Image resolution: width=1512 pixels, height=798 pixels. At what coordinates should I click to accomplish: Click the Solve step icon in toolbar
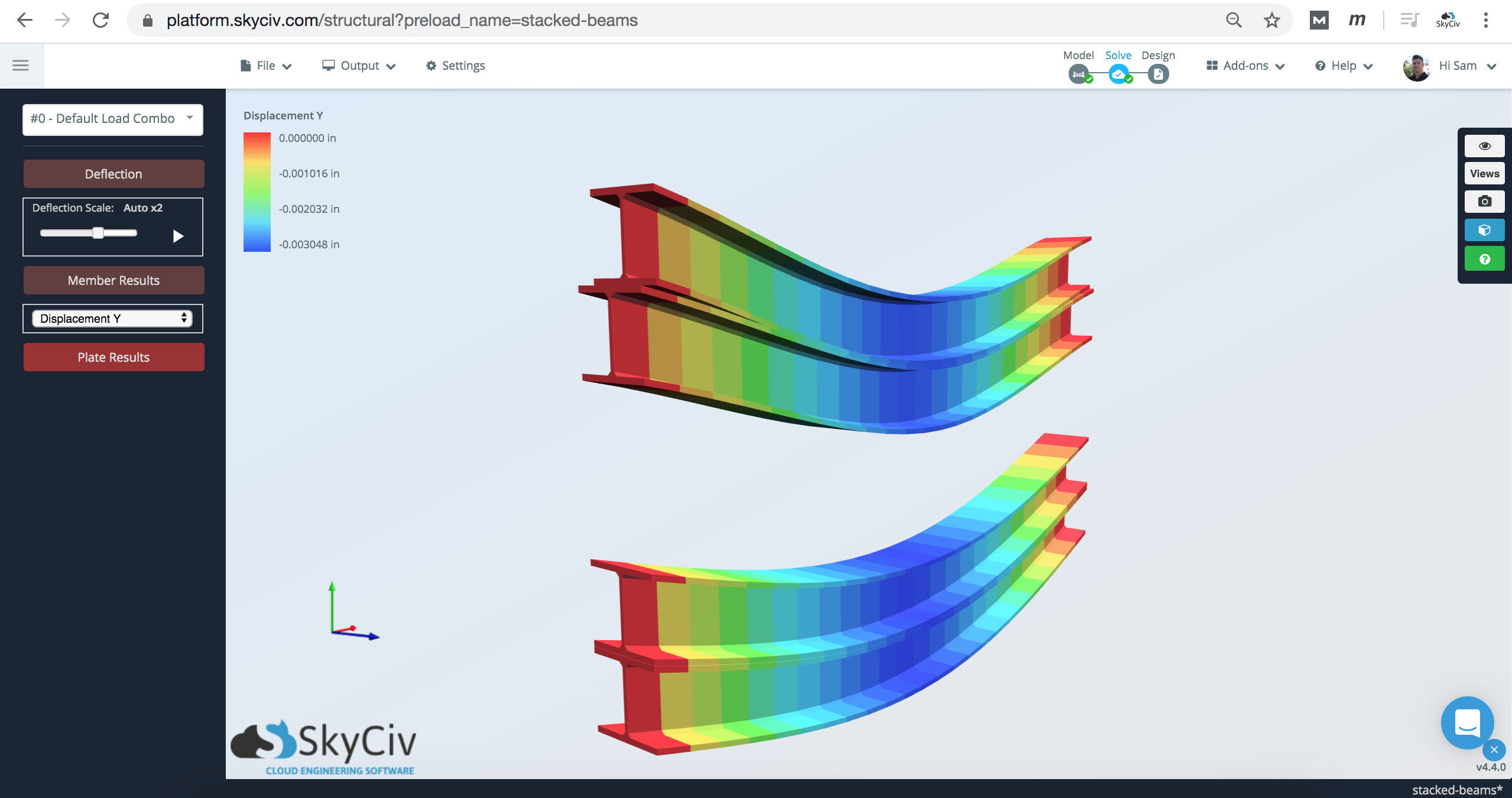(x=1118, y=72)
